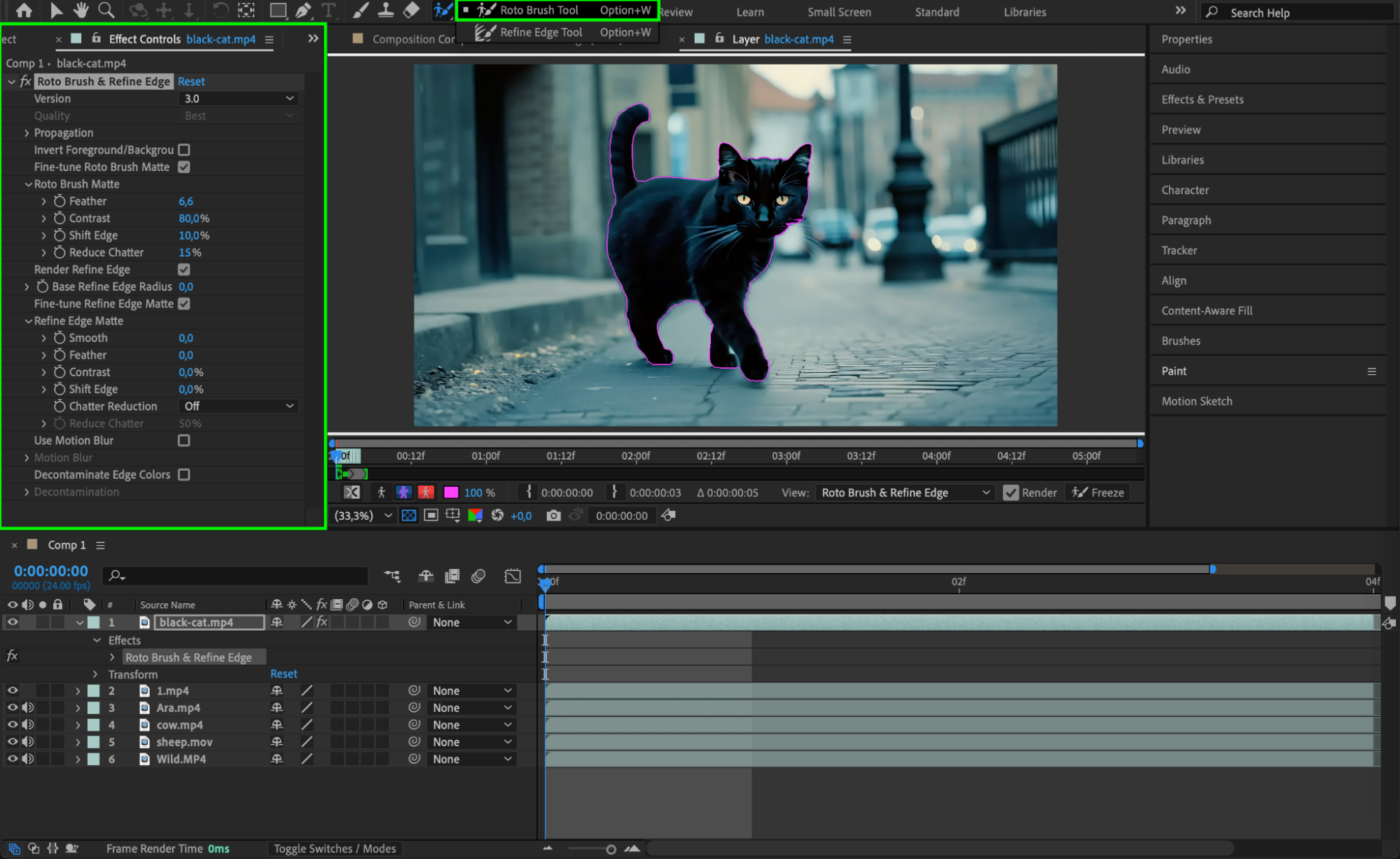The width and height of the screenshot is (1400, 859).
Task: Enable Use Motion Blur checkbox
Action: point(184,440)
